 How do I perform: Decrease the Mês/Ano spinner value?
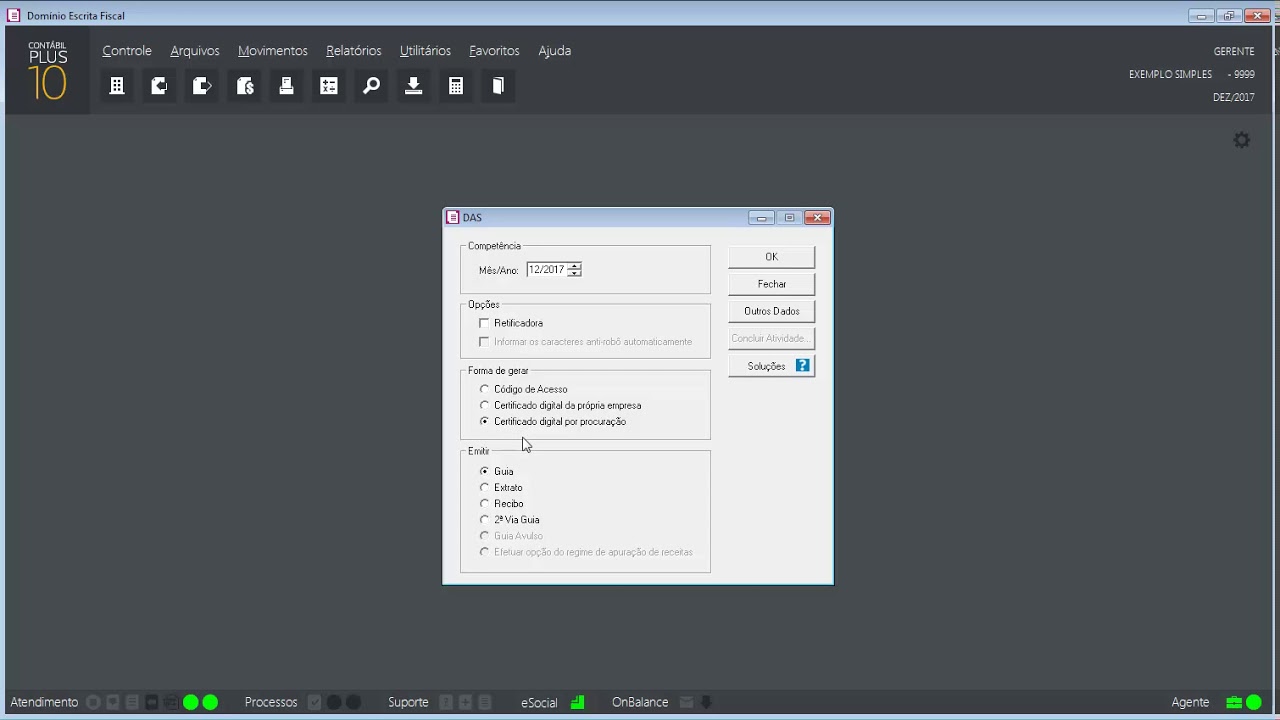[574, 273]
